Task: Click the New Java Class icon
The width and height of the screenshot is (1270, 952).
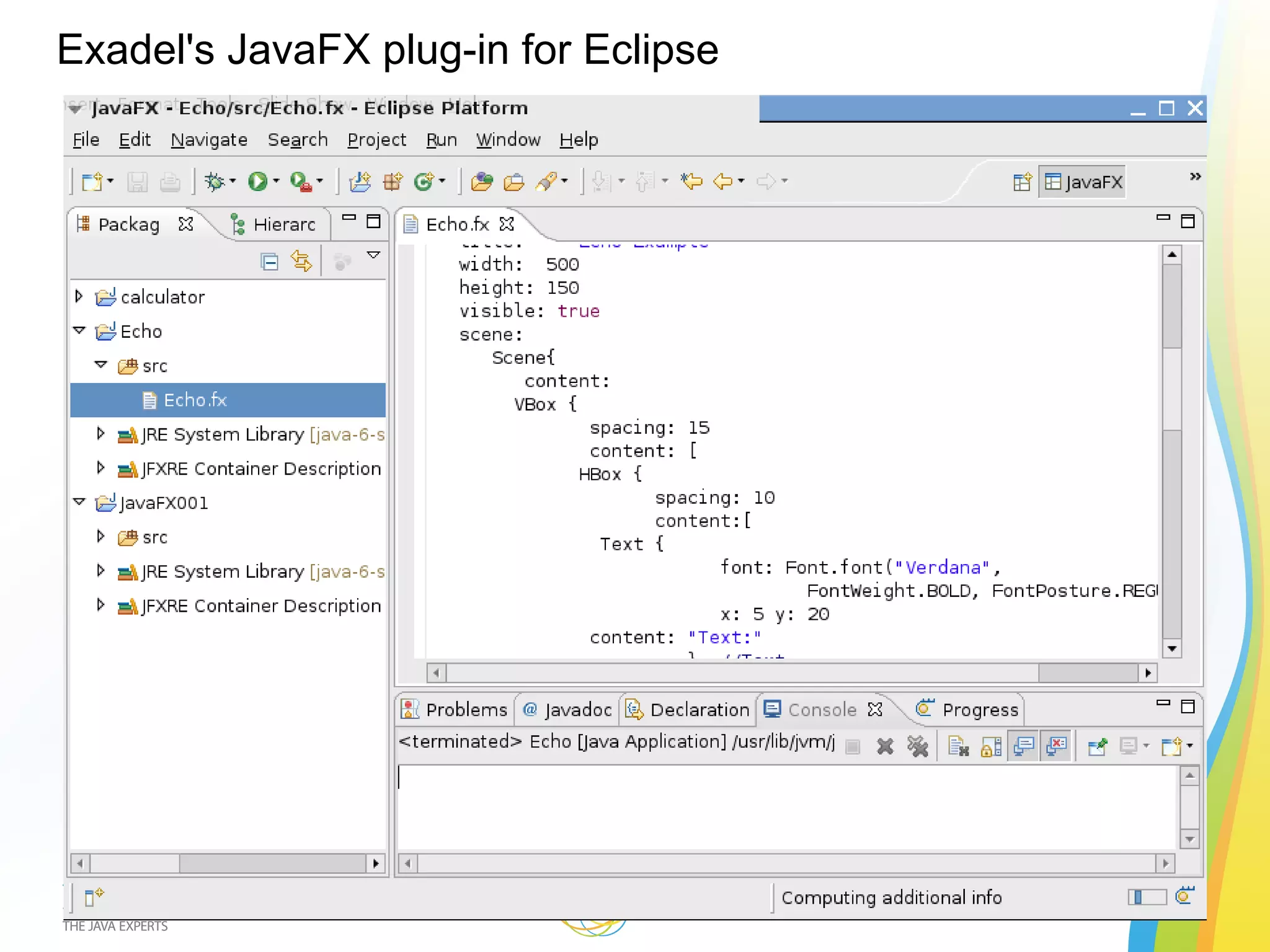Action: point(425,182)
